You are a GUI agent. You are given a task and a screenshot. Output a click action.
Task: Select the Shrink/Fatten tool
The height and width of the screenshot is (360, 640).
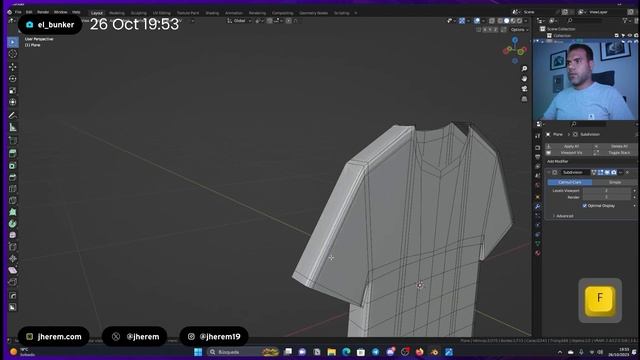(13, 258)
